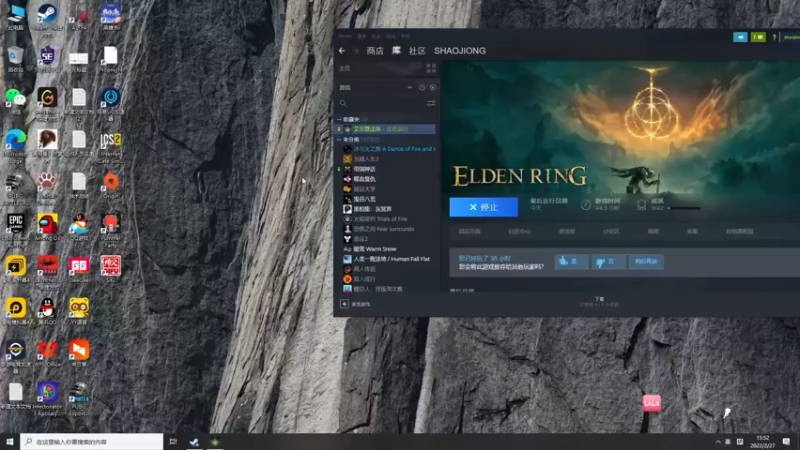Open the Steam announcements blue button at top right

coord(740,37)
